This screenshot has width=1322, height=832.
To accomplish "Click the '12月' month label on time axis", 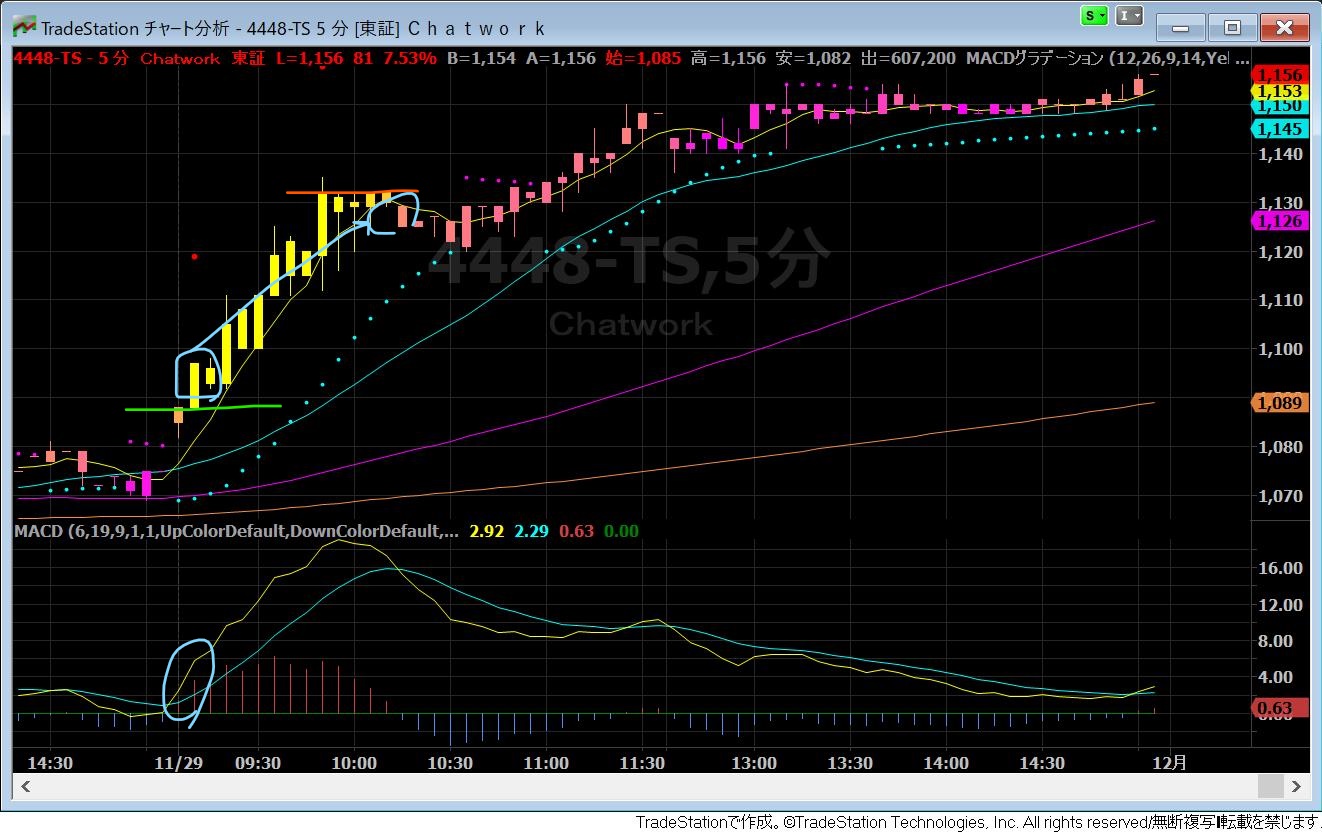I will tap(1171, 763).
